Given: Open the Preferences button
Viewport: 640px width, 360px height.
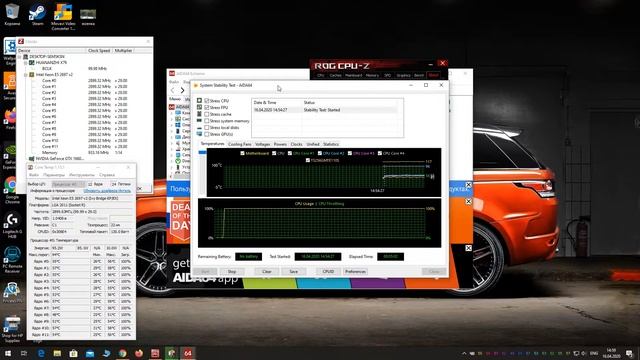Looking at the screenshot, I should pyautogui.click(x=356, y=271).
